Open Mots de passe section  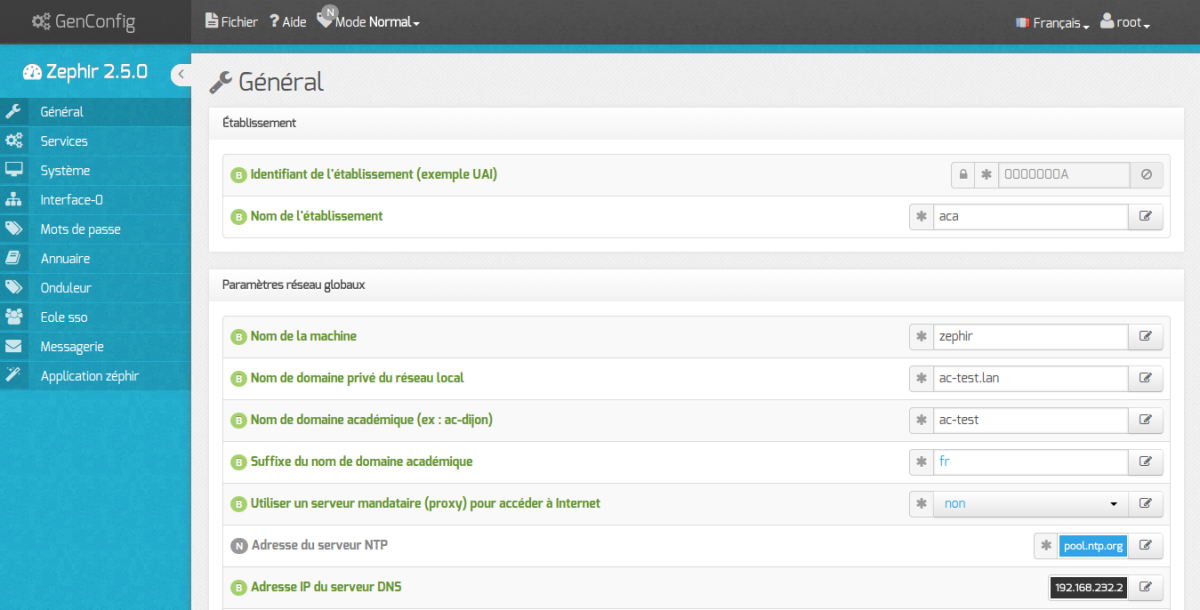click(95, 229)
